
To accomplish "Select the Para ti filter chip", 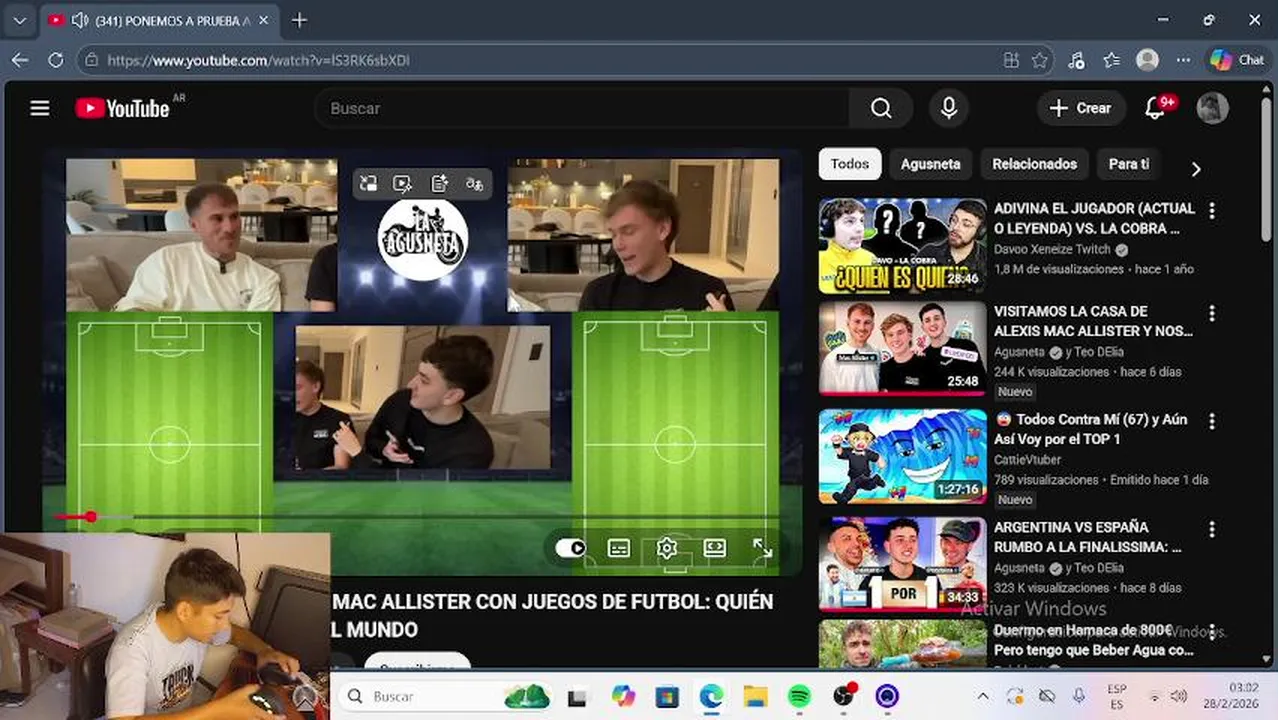I will (1129, 164).
